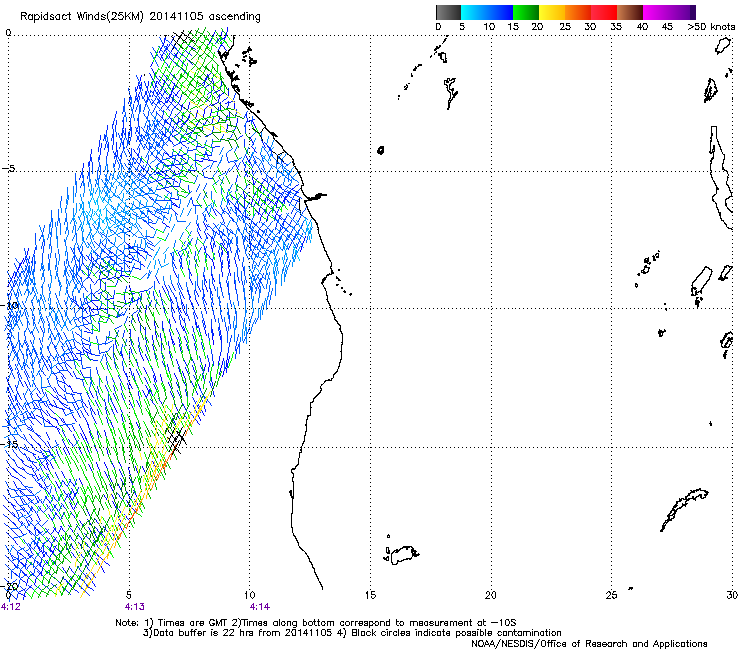Click the small solid black lake near 15E 4S
Screen dimensions: 740x650
[x=380, y=150]
